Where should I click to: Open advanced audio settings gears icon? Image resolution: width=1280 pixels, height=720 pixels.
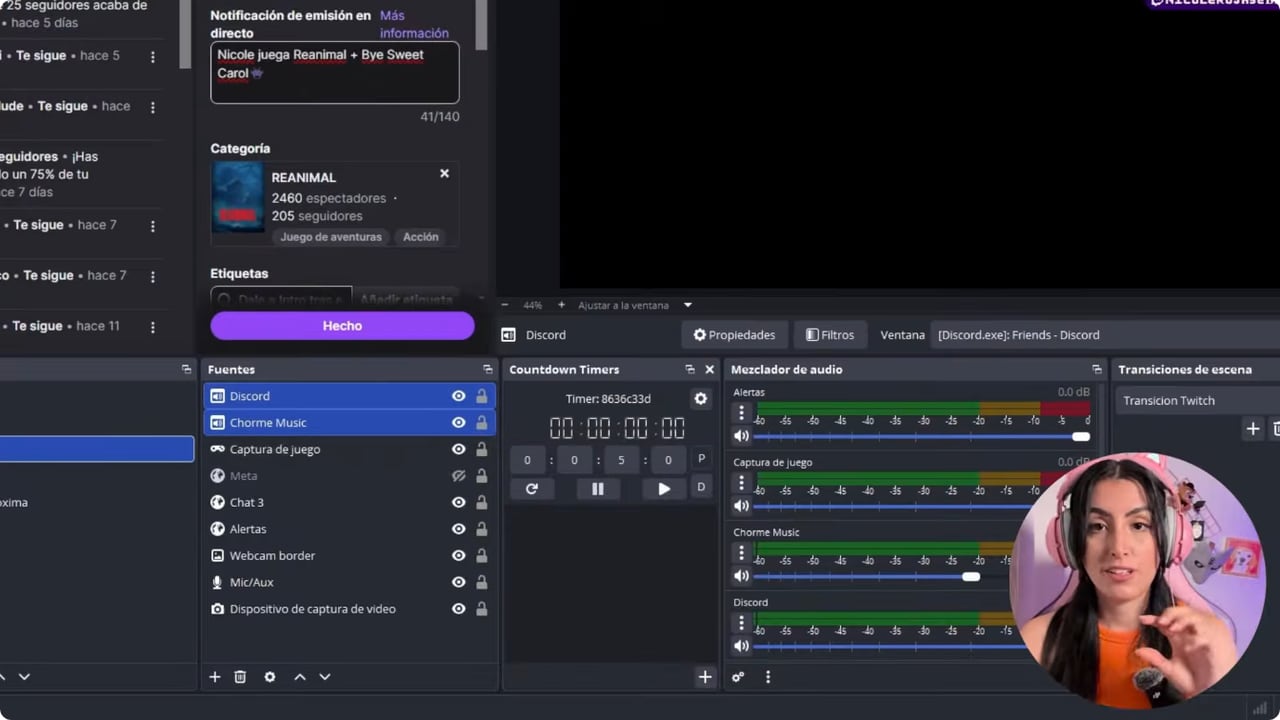[x=738, y=677]
